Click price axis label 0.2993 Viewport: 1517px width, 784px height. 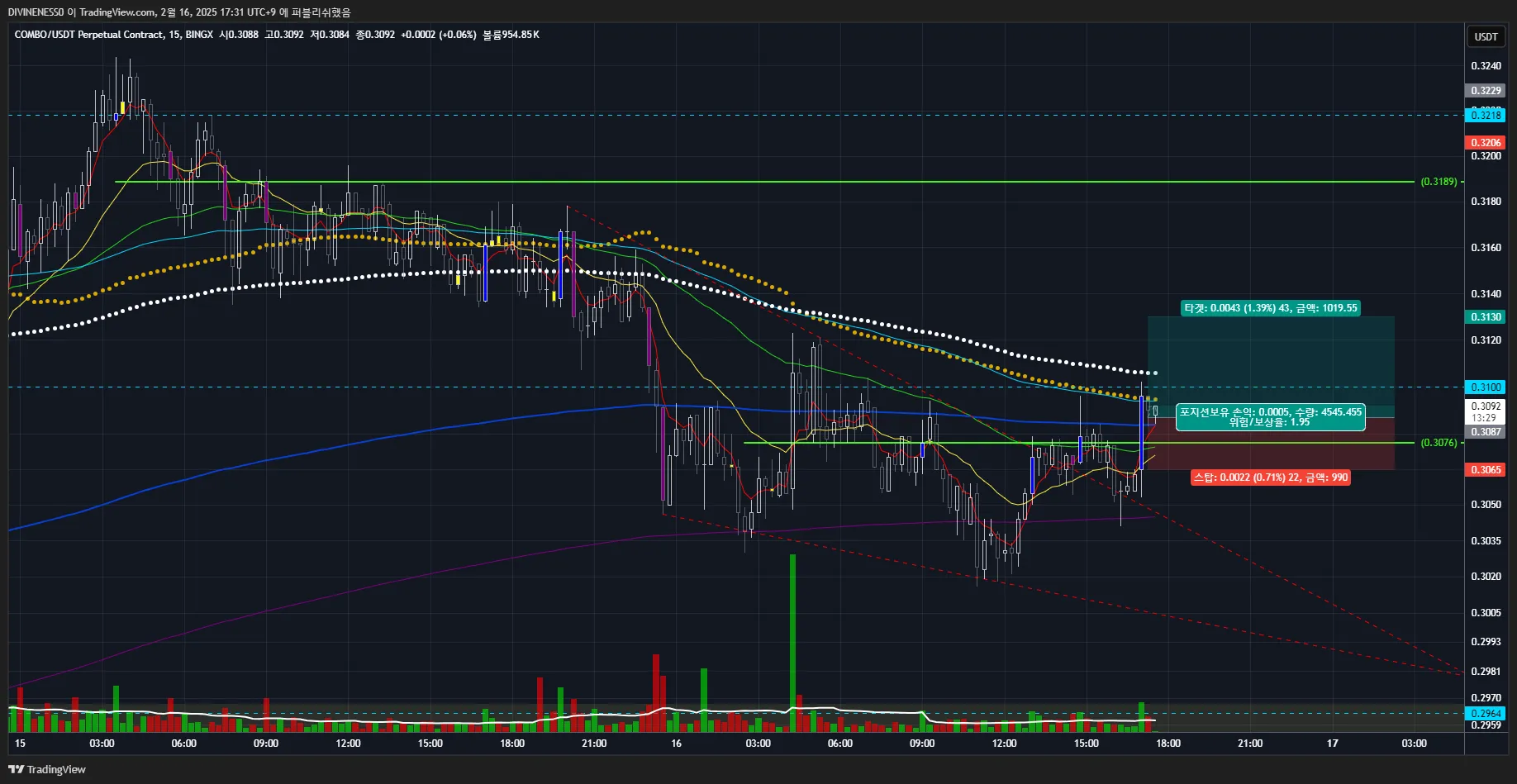click(x=1486, y=642)
